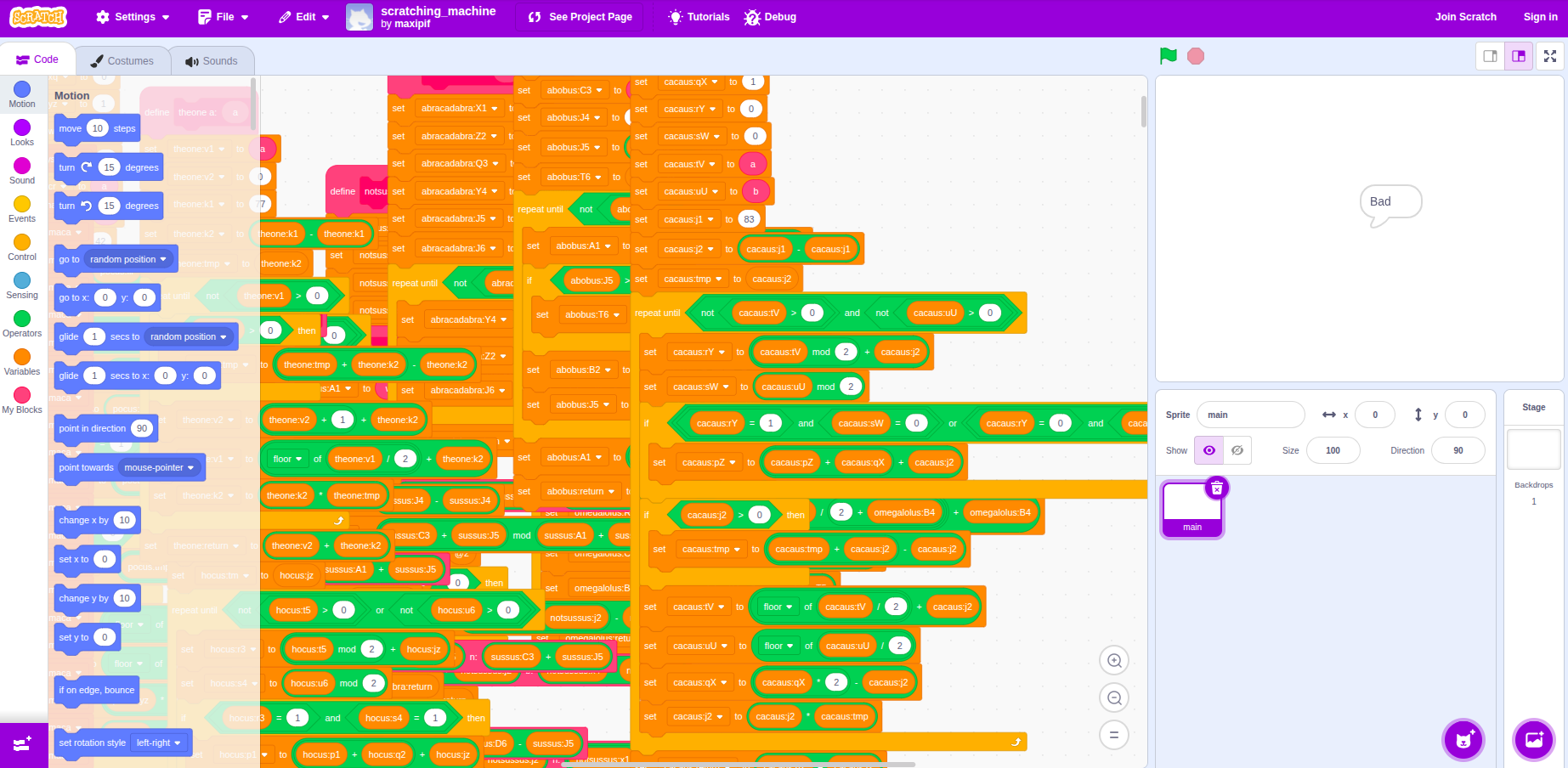Screen dimensions: 1568x768
Task: Zoom in on the code workspace
Action: 1114,661
